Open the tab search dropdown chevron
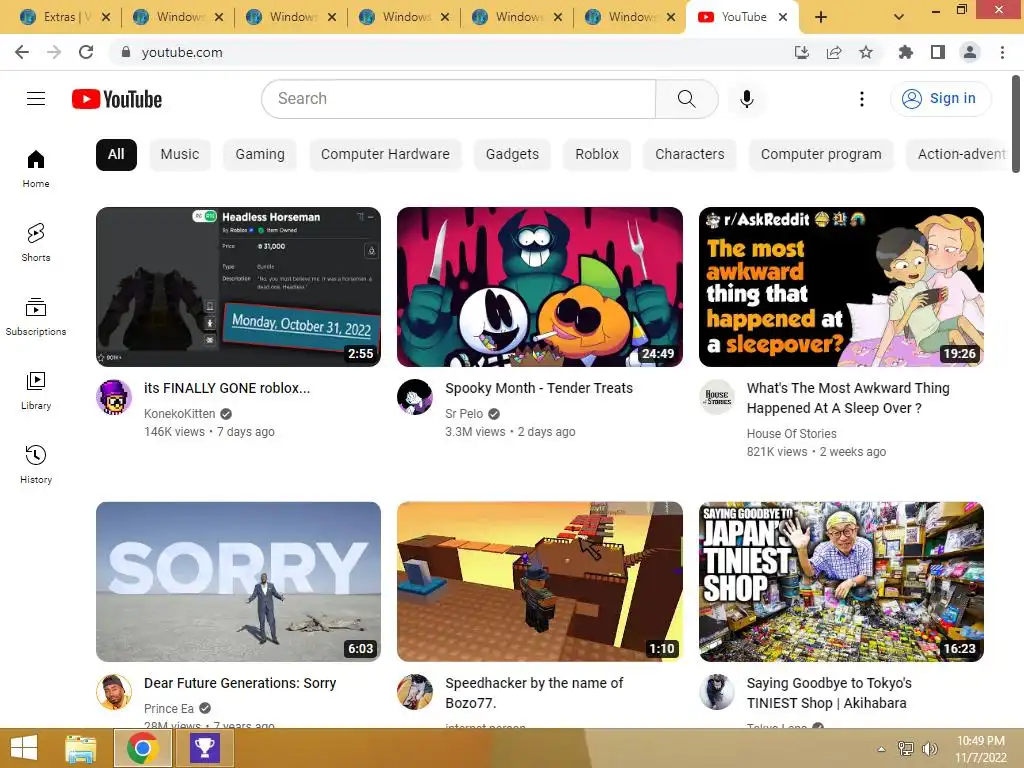Screen dimensions: 1024x768 pos(899,17)
